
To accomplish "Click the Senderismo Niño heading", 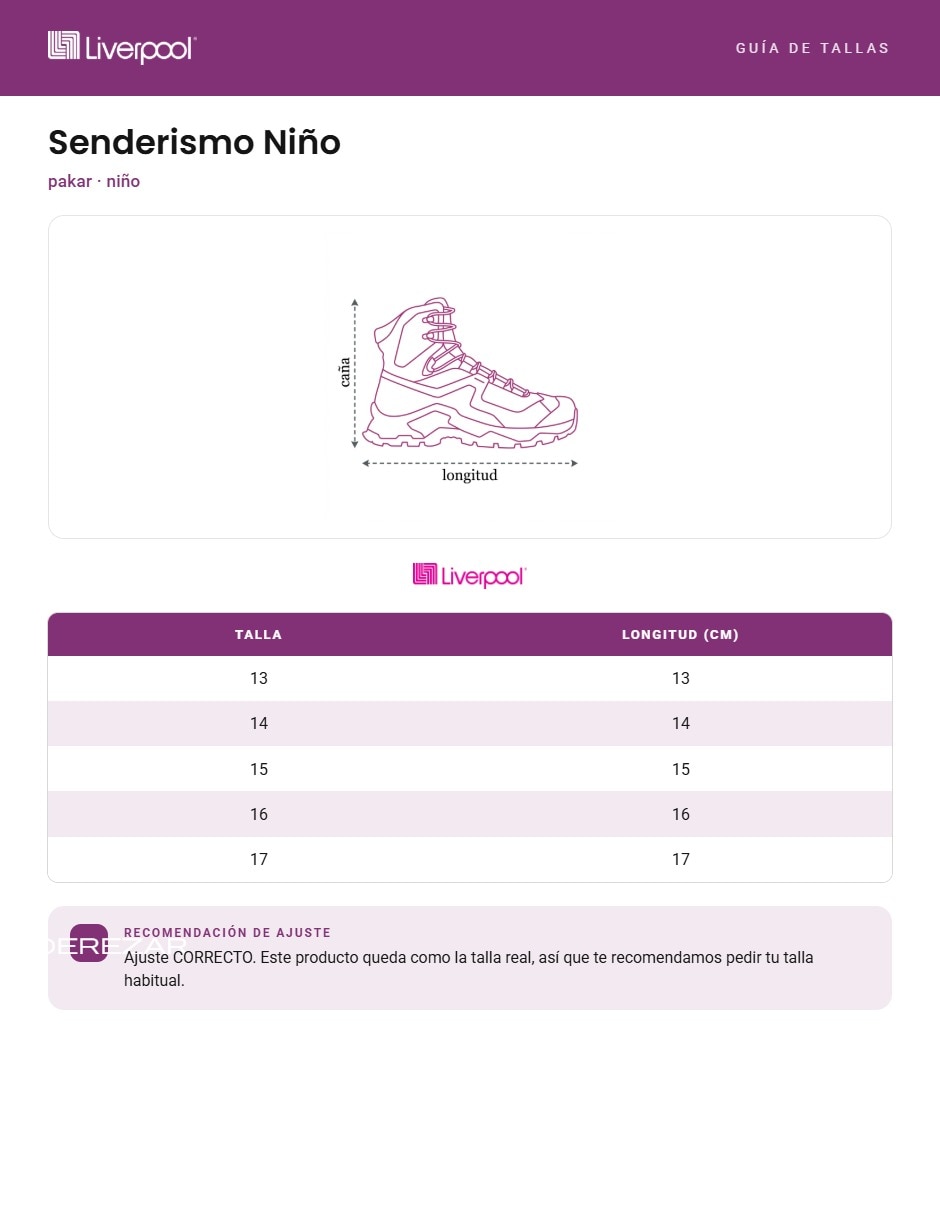I will [x=194, y=142].
